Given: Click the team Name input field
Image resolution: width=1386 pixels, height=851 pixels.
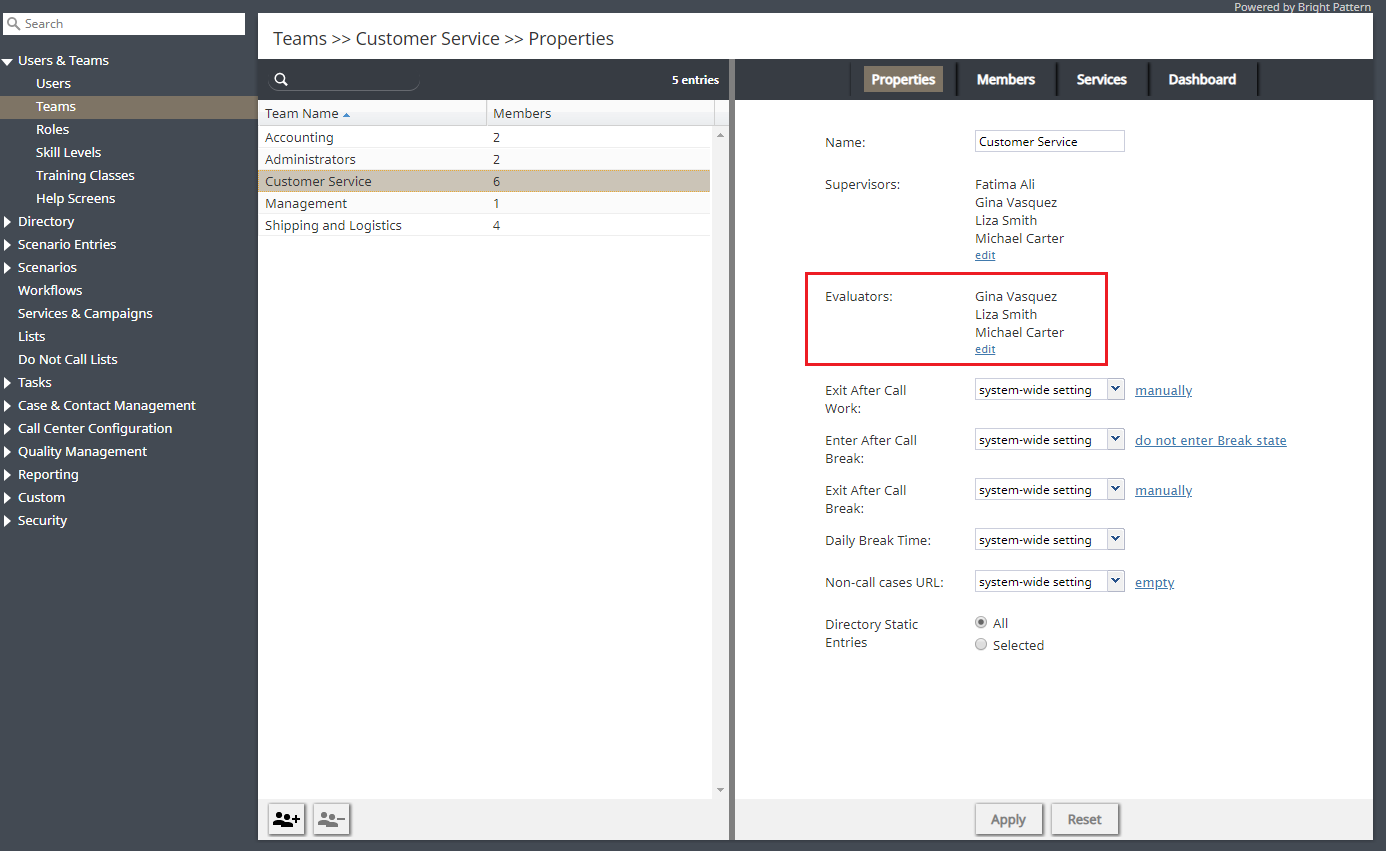Looking at the screenshot, I should [1049, 142].
